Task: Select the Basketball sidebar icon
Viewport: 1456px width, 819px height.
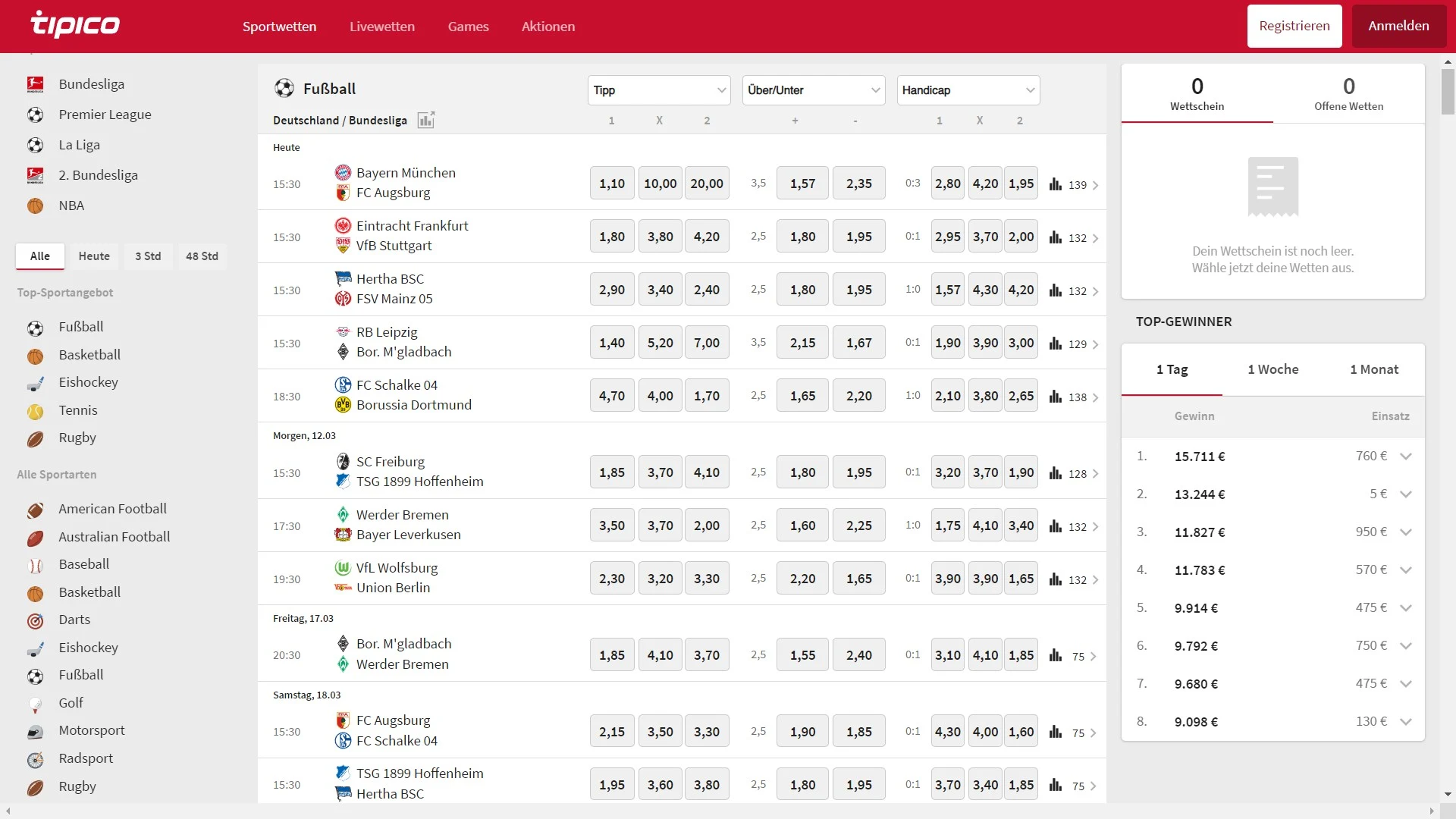Action: 34,354
